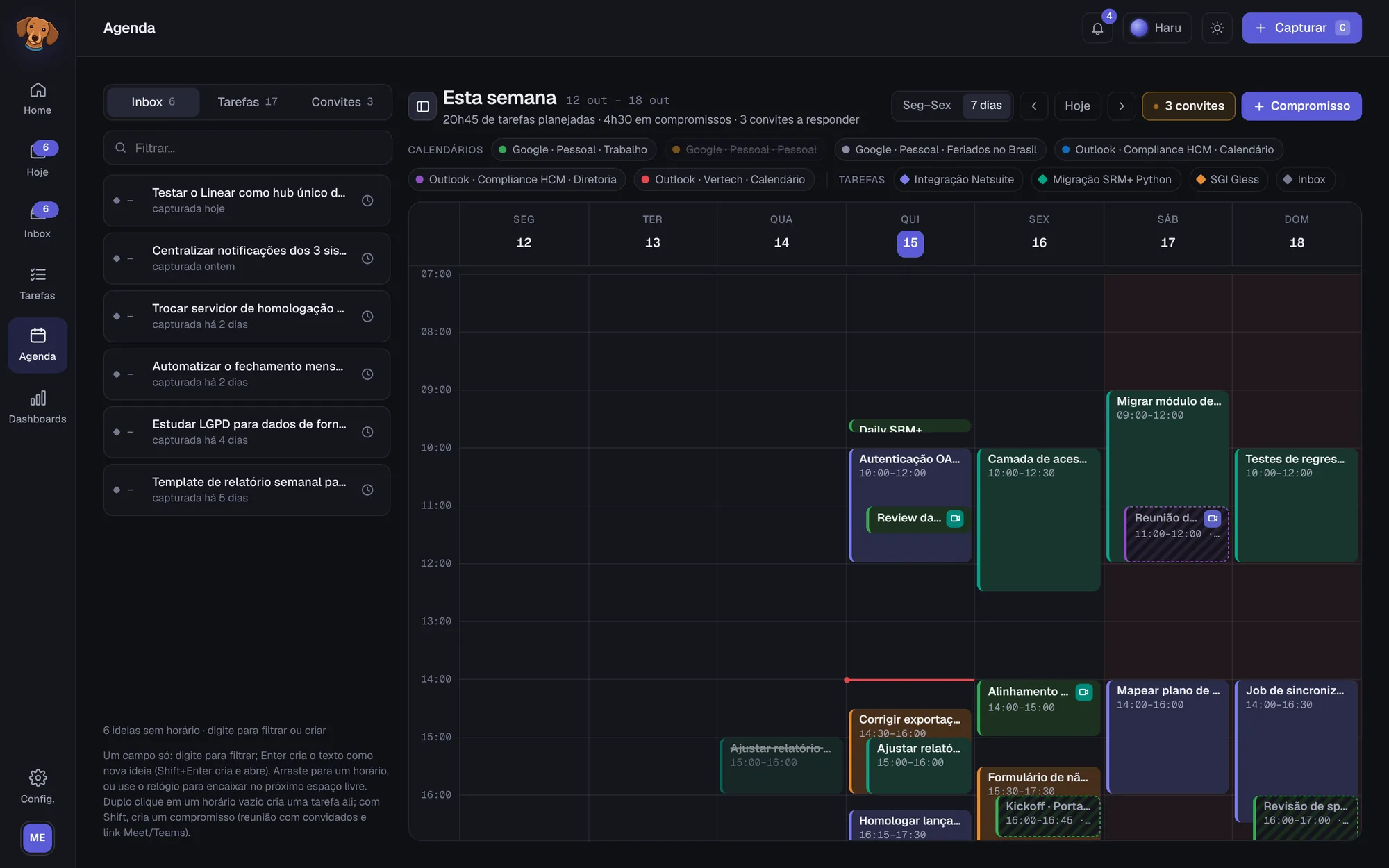Focus the Filtrar input field

pos(248,148)
